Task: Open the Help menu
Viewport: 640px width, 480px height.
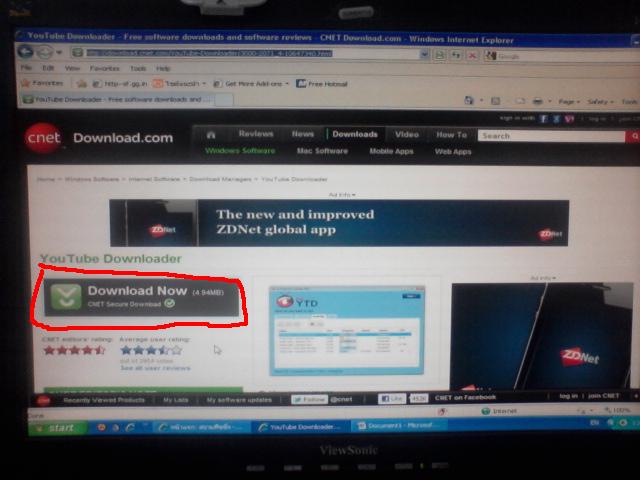Action: (163, 69)
